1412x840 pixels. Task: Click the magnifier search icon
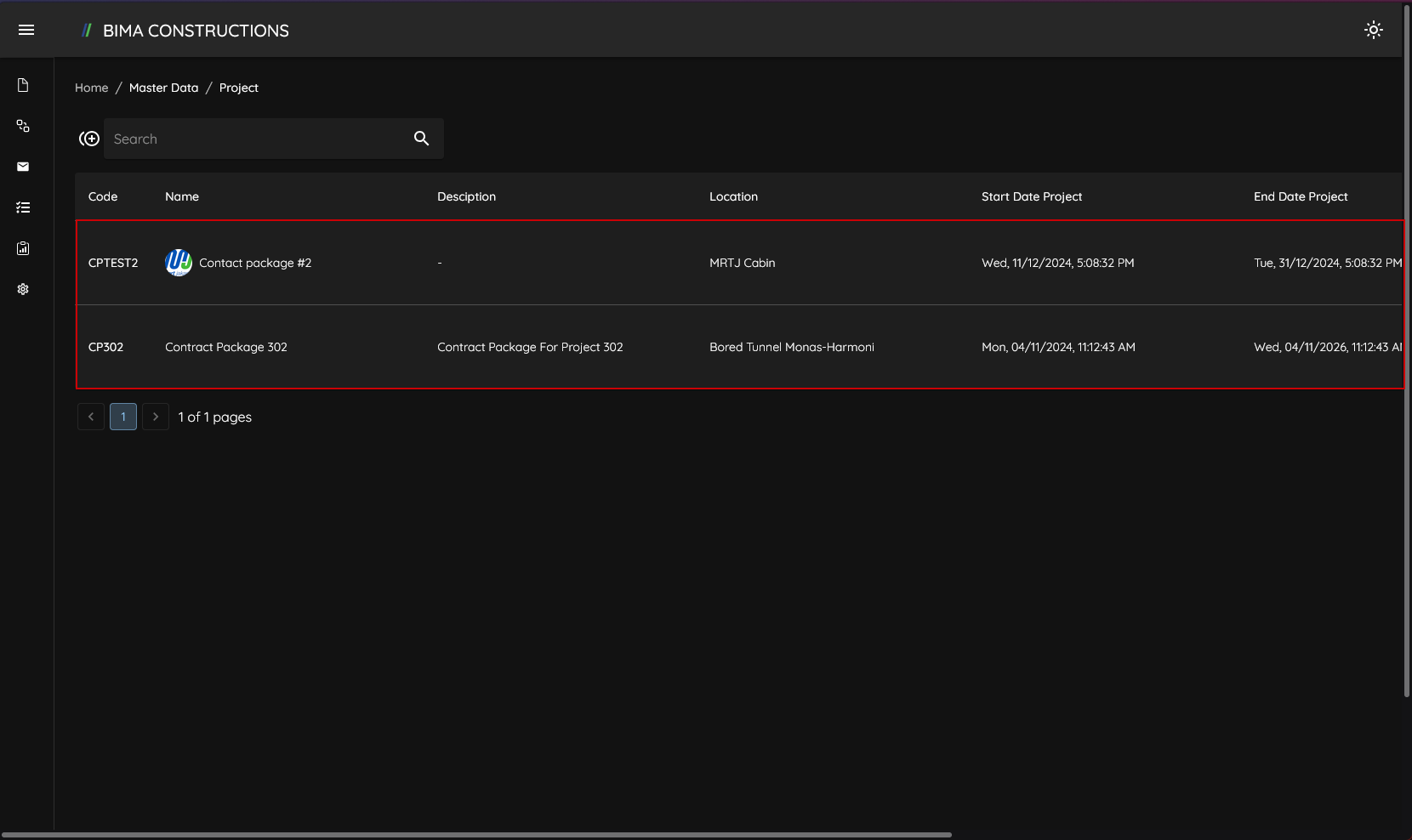(x=421, y=139)
